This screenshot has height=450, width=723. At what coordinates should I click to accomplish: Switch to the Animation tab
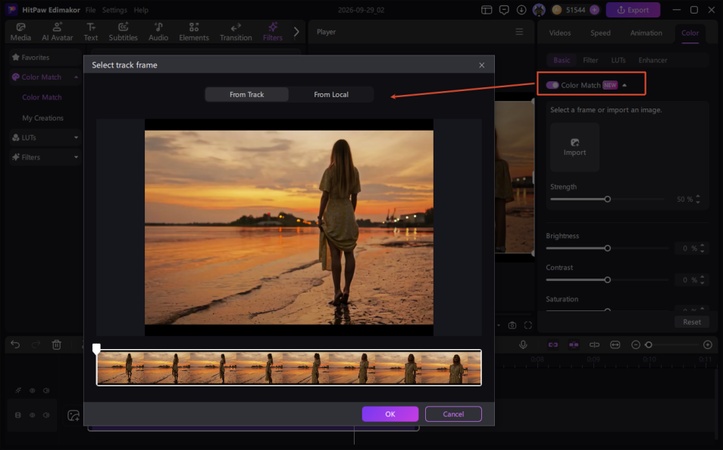click(646, 33)
